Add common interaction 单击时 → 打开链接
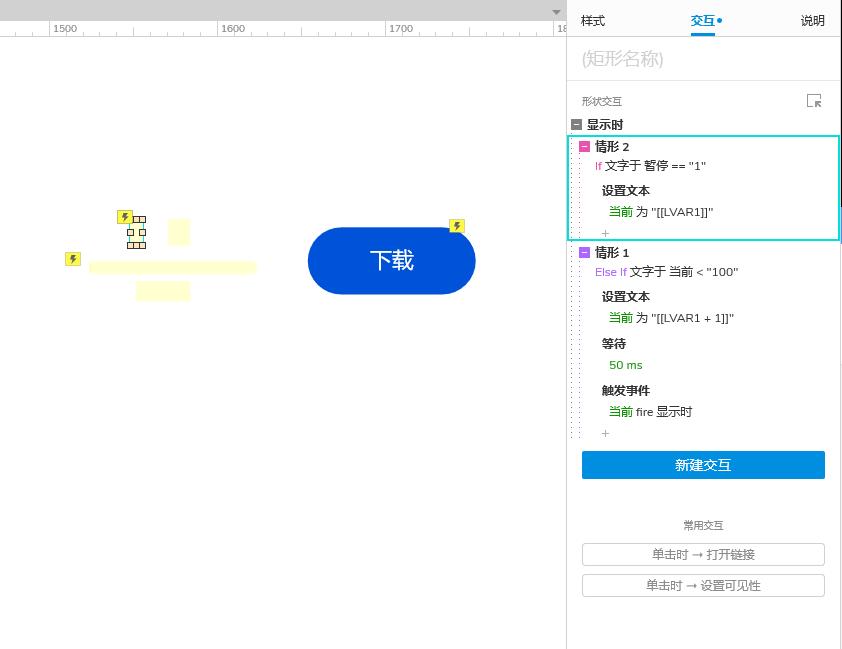This screenshot has height=649, width=842. 703,555
